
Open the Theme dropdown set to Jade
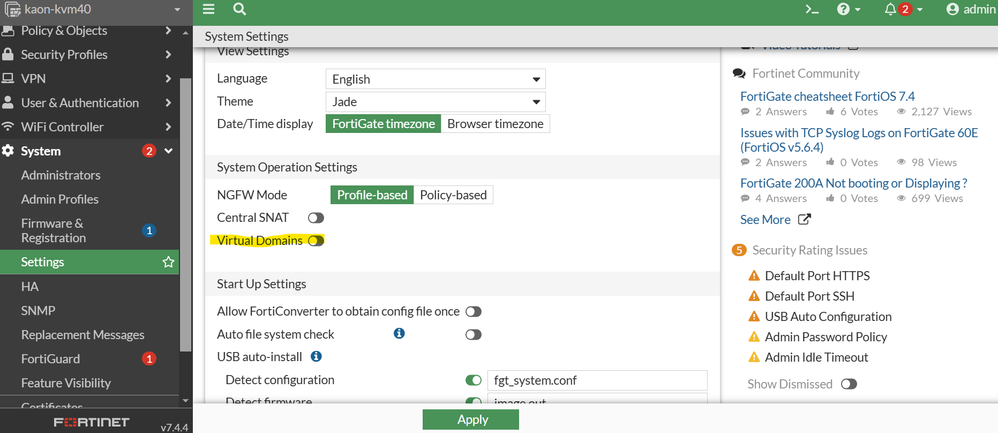[435, 102]
